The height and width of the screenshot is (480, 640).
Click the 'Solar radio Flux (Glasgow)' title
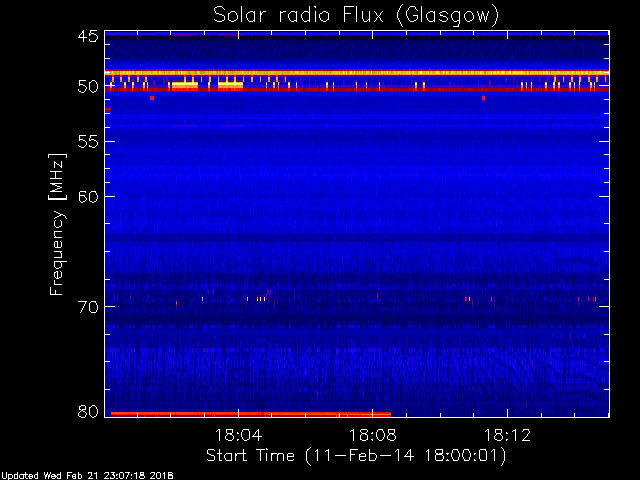(x=356, y=16)
